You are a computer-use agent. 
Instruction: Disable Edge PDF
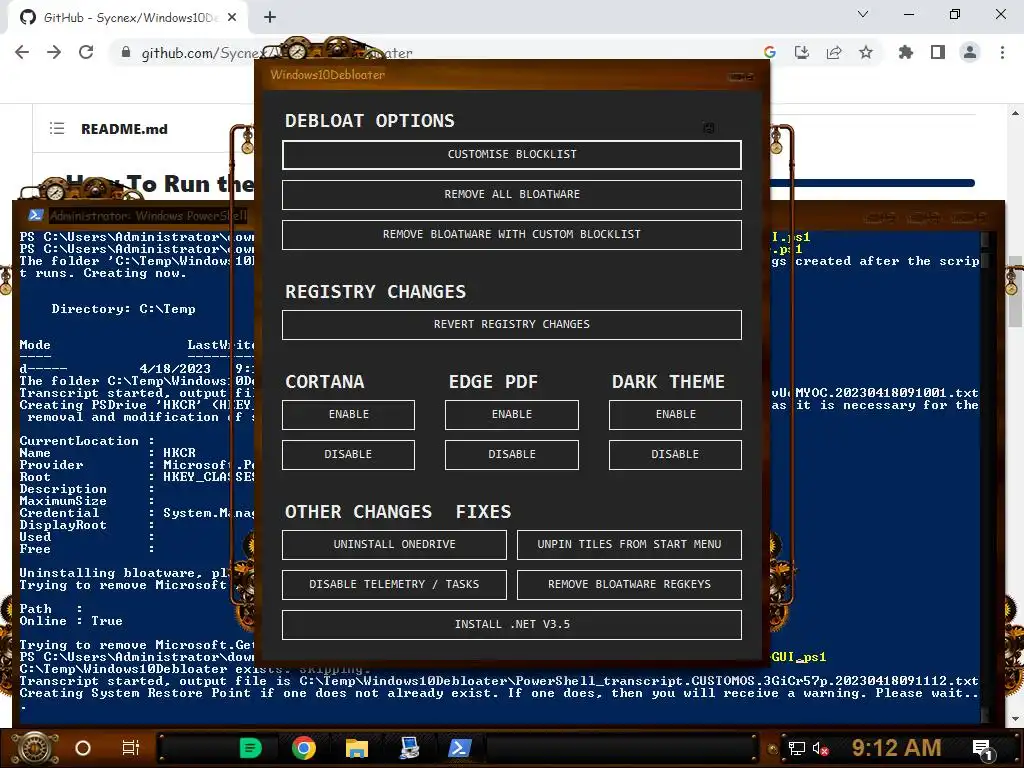point(511,455)
